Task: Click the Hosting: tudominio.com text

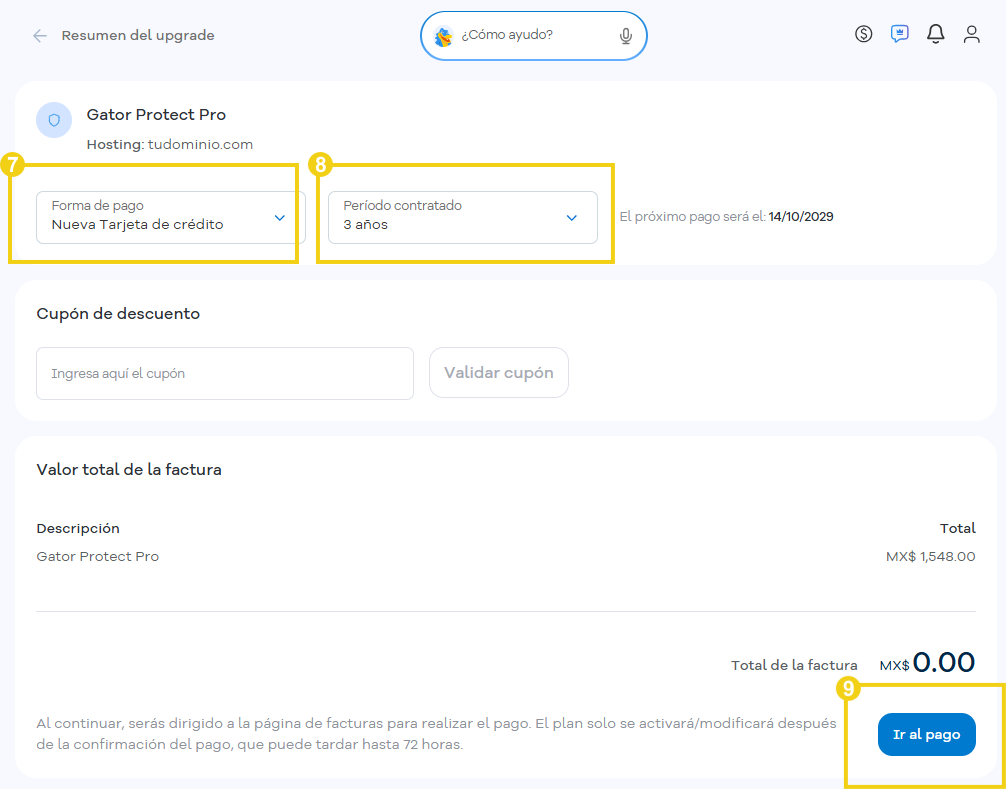Action: coord(169,145)
